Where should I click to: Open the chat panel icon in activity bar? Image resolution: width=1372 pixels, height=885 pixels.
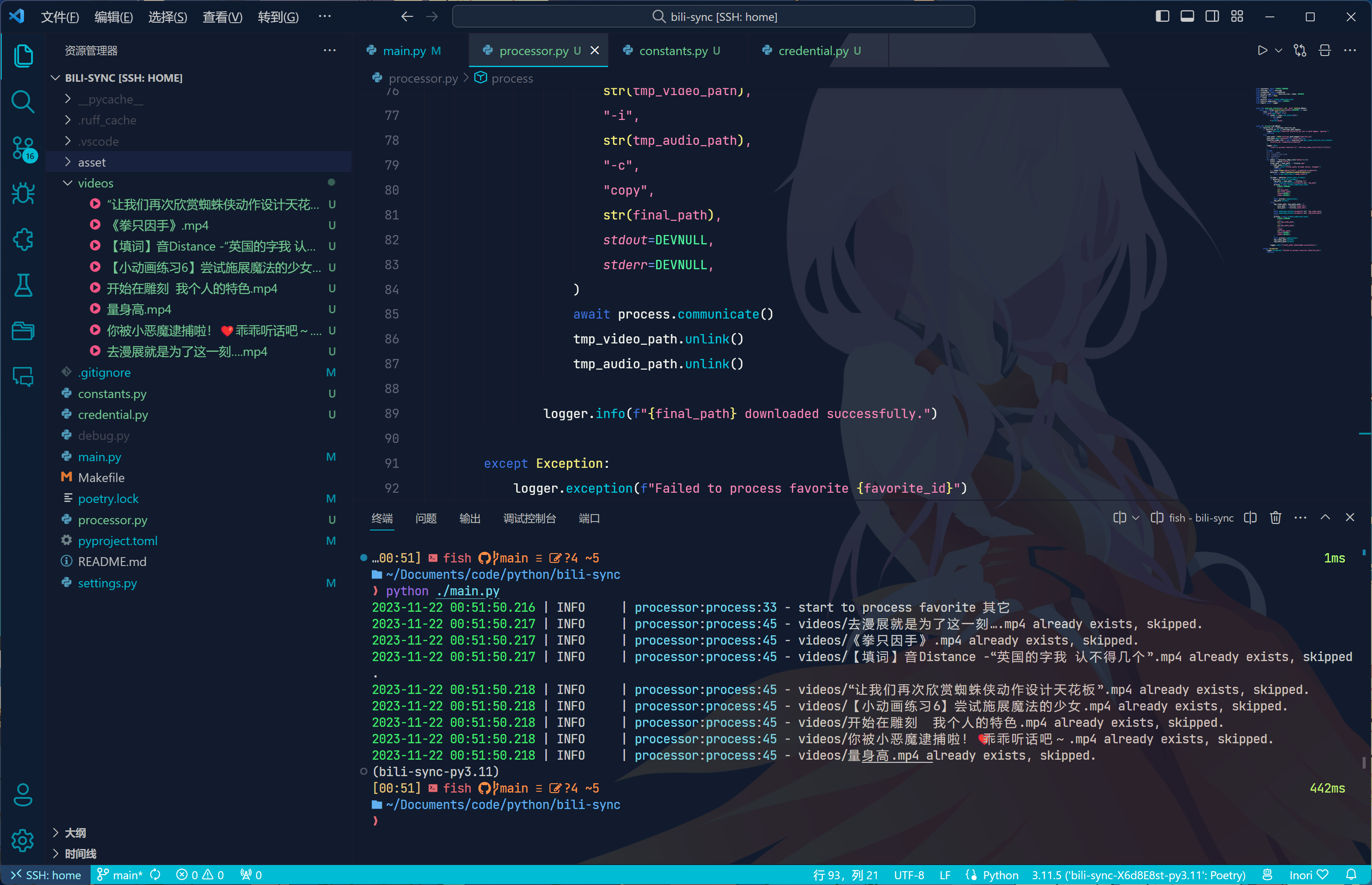click(23, 377)
